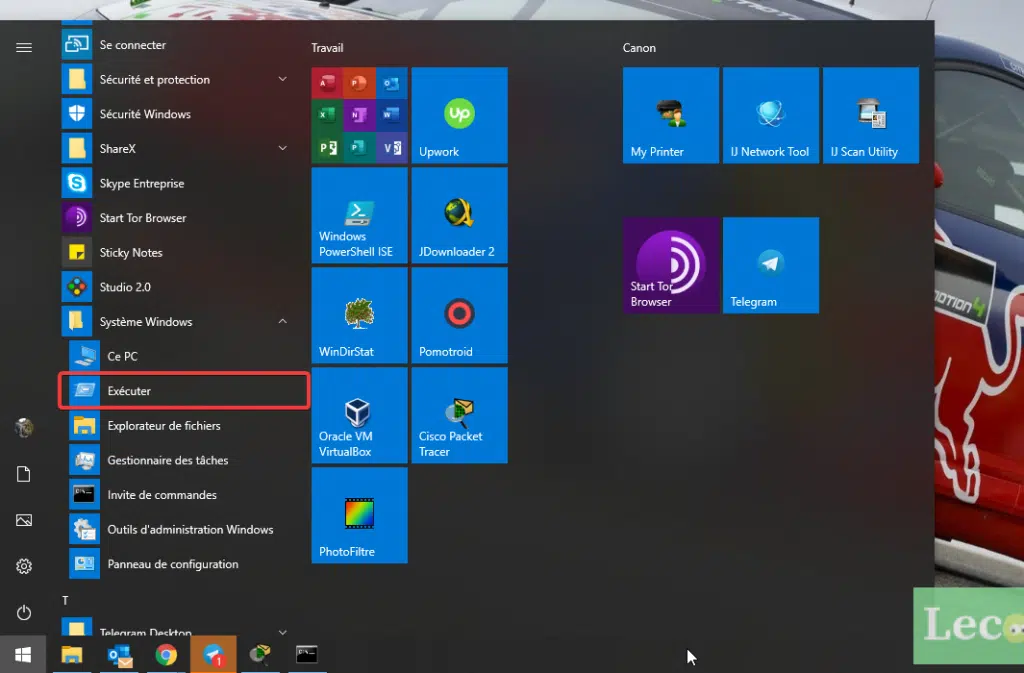Open IJ Network Tool tile
The width and height of the screenshot is (1024, 673).
coord(771,115)
